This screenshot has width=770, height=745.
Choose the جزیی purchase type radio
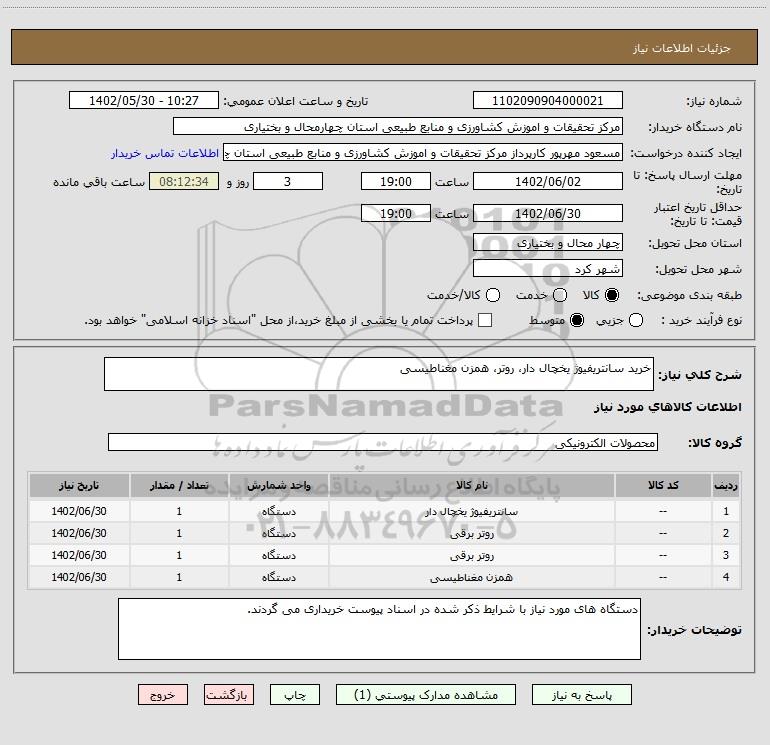point(635,320)
